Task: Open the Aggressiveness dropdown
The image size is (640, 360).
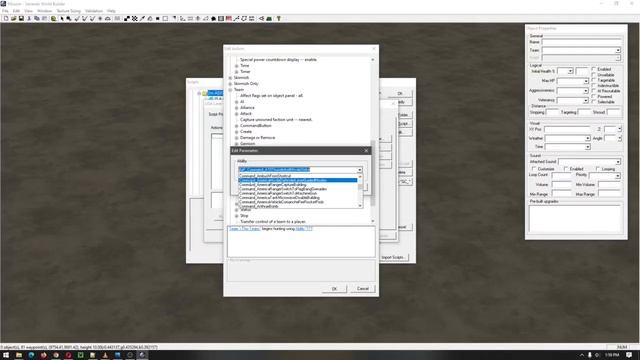Action: coord(586,91)
